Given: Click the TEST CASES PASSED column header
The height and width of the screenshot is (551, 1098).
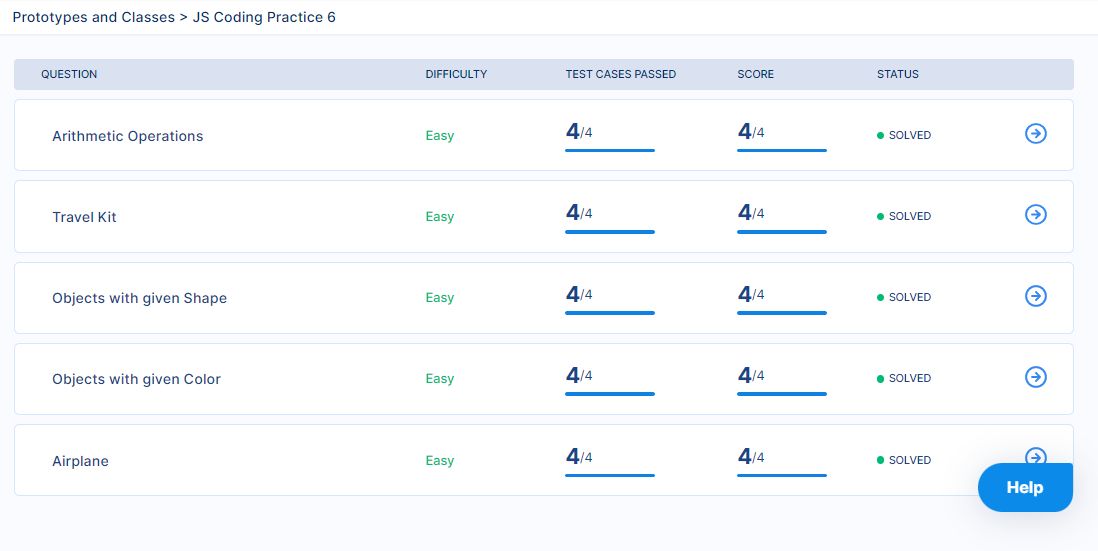Looking at the screenshot, I should (620, 74).
